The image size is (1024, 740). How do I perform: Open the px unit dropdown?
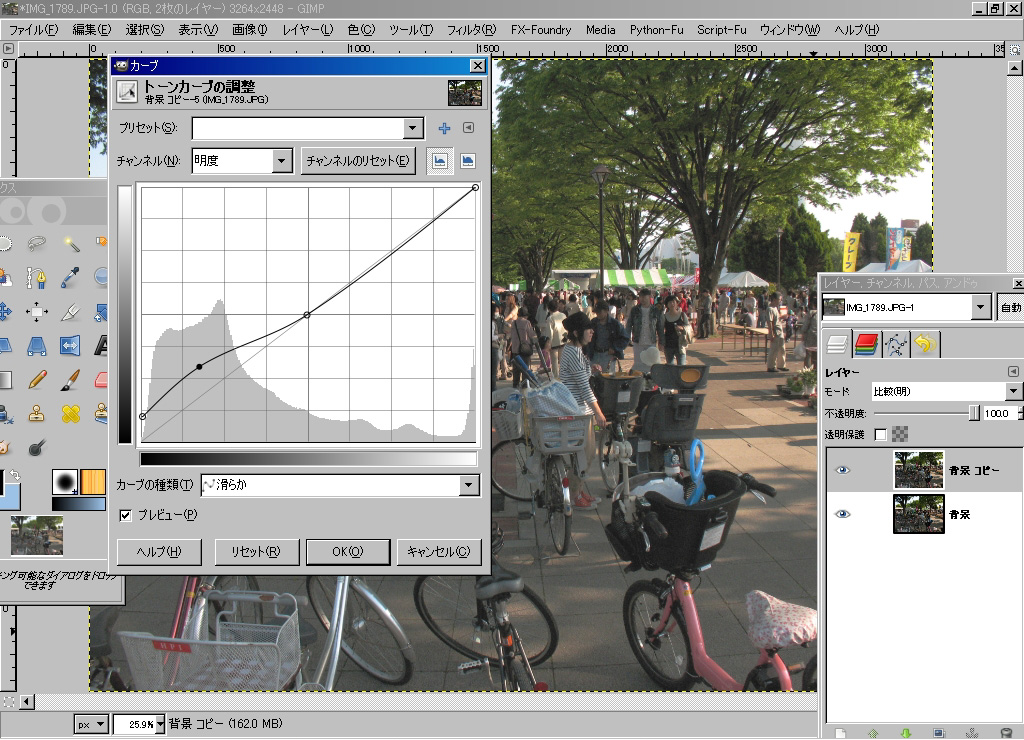[x=90, y=724]
